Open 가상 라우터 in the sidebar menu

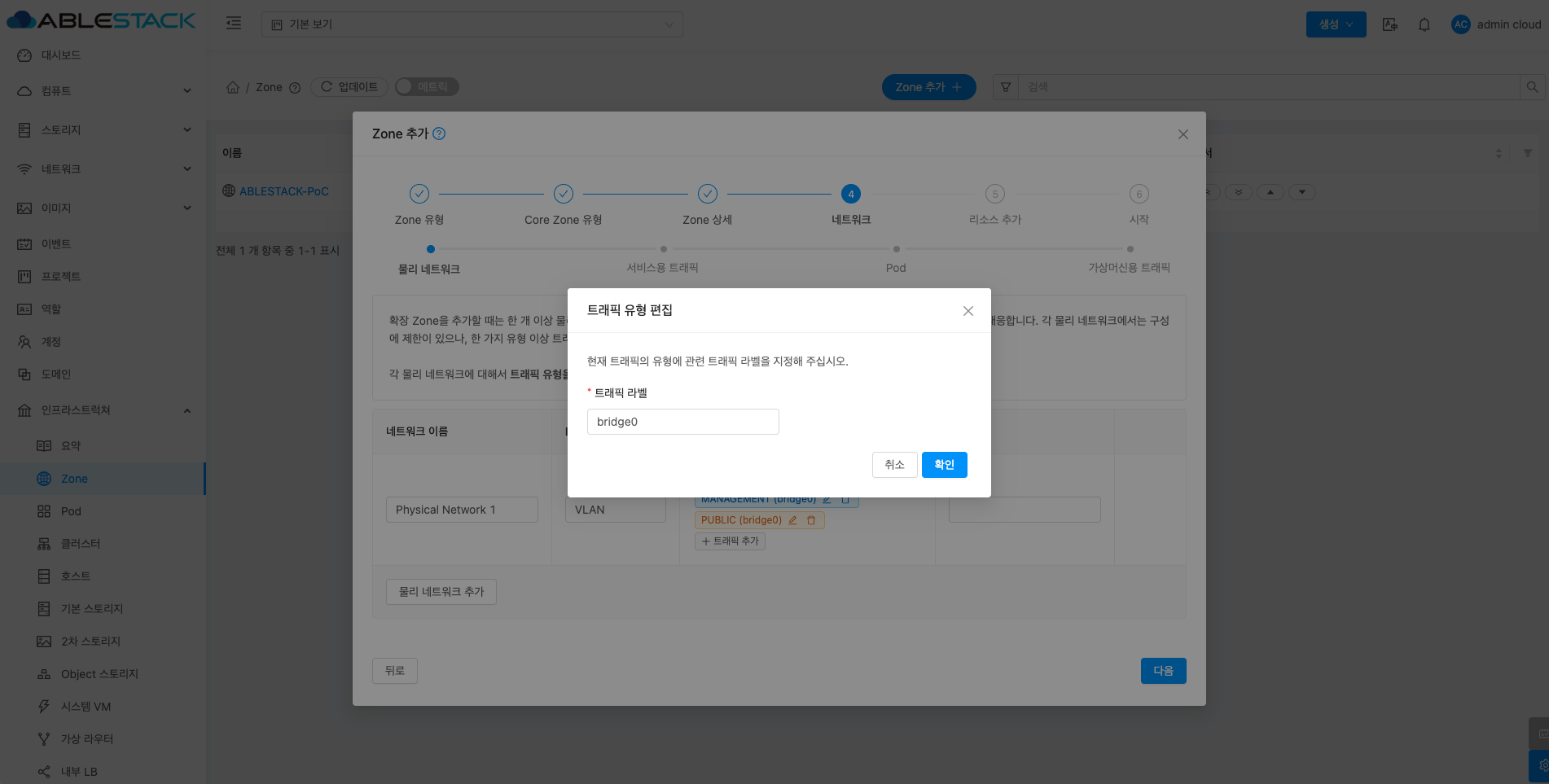click(x=103, y=739)
